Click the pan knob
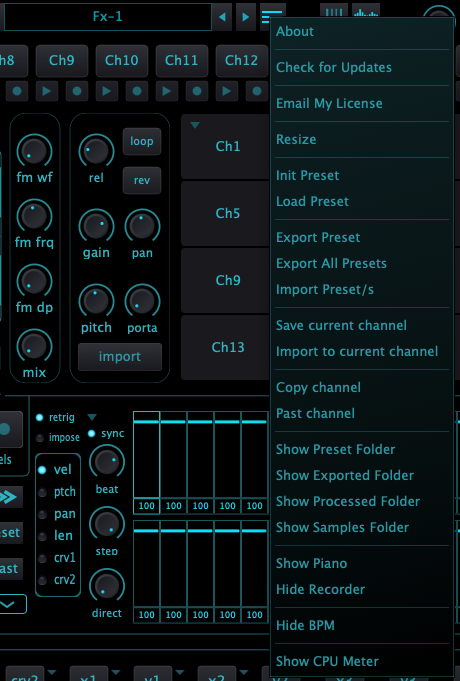 tap(142, 227)
